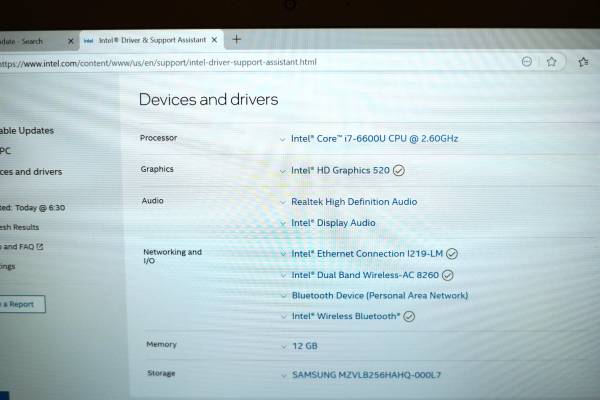Click the Report button in the sidebar
This screenshot has width=600, height=400.
23,304
